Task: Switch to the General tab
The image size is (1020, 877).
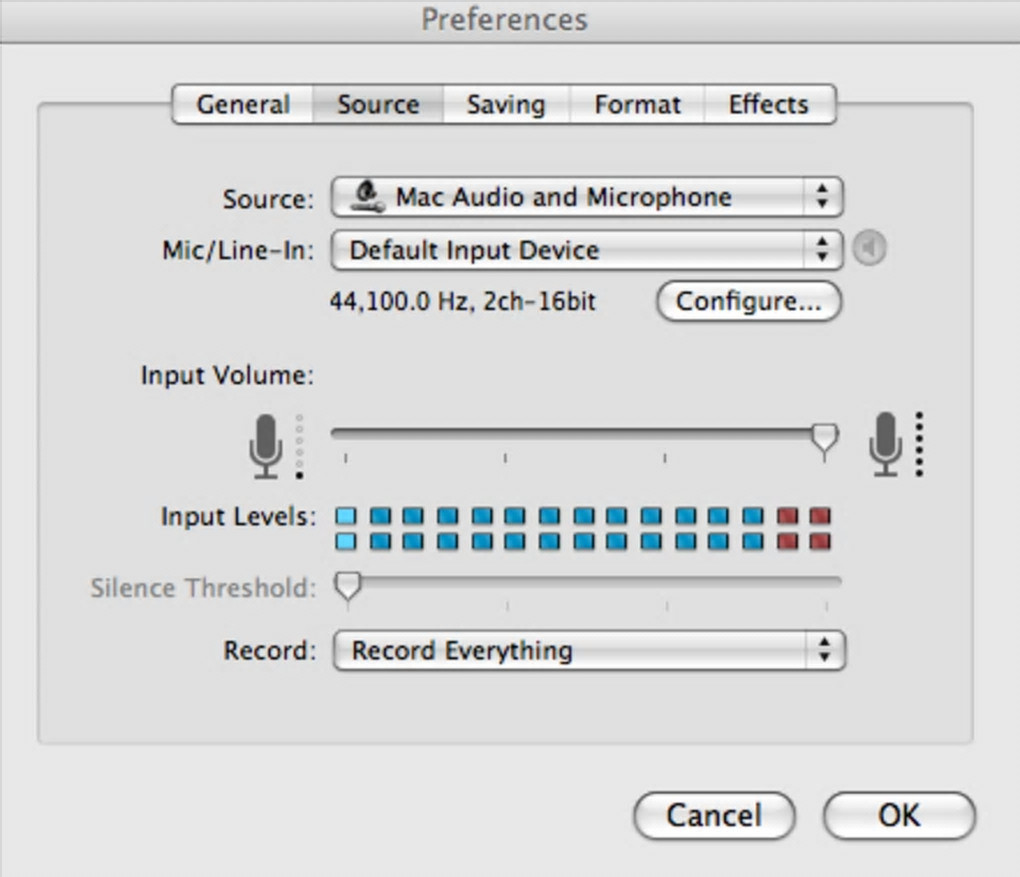Action: tap(243, 105)
